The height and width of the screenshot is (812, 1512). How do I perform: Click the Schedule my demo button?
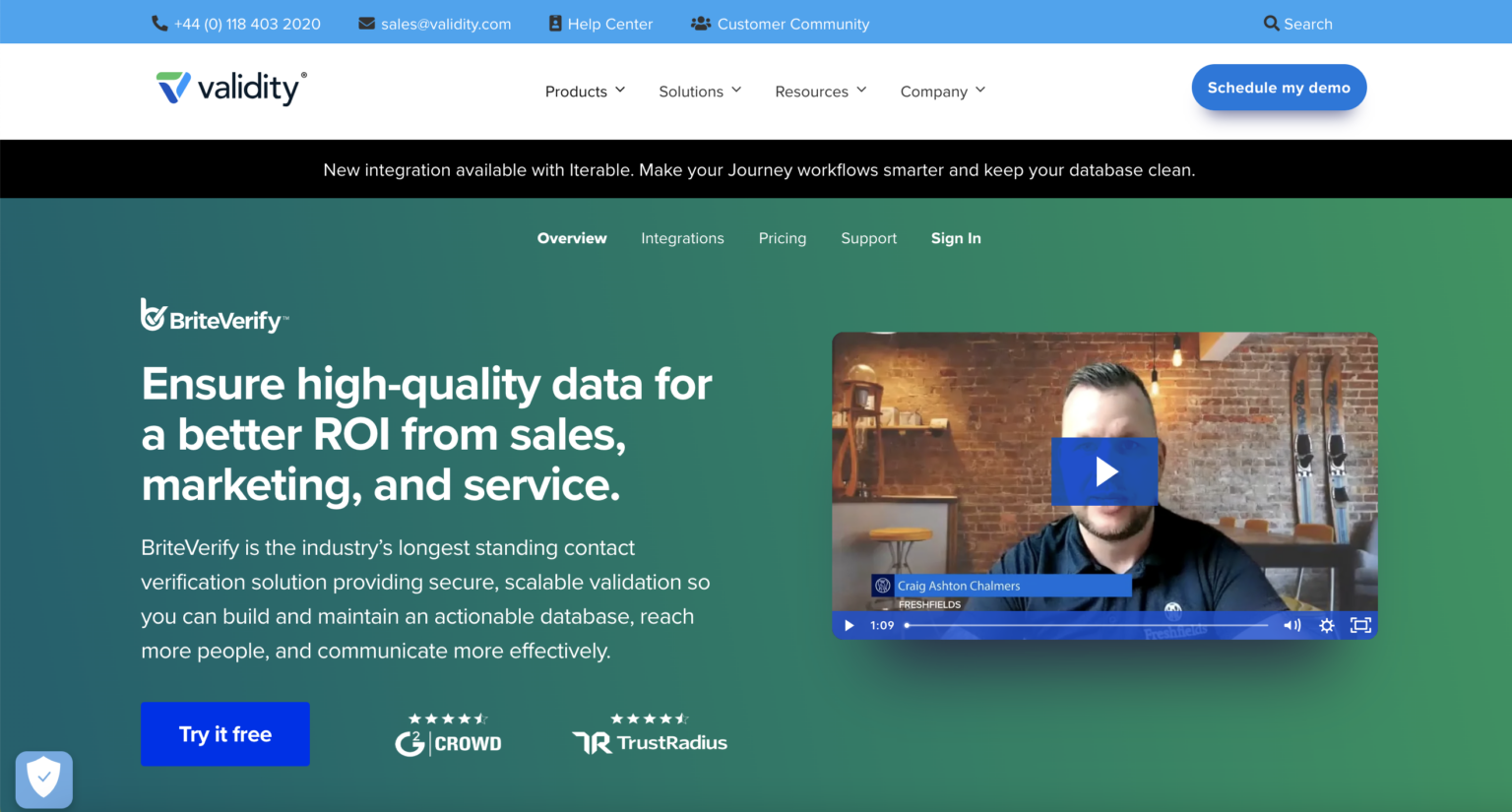pos(1279,88)
